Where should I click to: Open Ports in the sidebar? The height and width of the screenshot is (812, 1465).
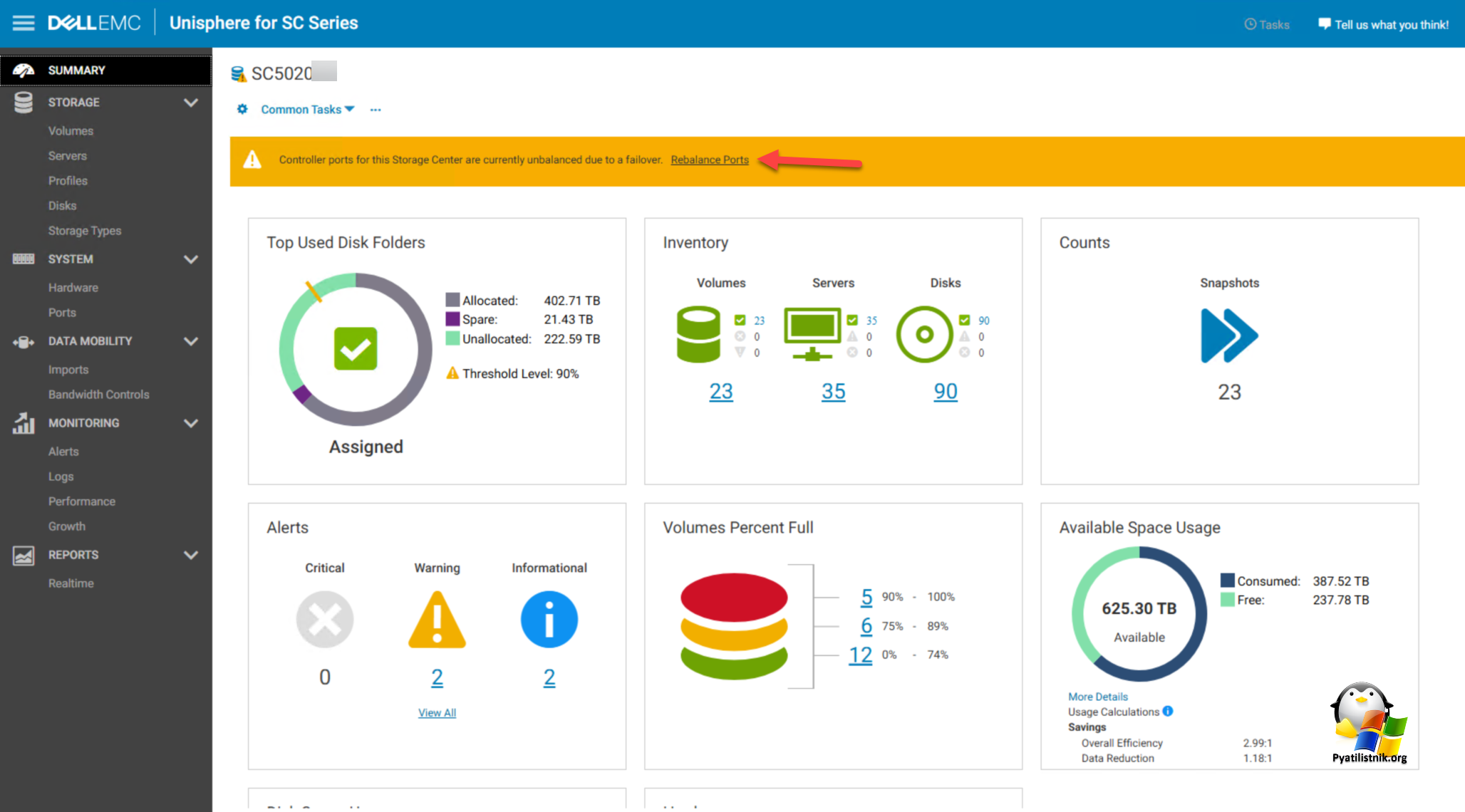pos(62,313)
